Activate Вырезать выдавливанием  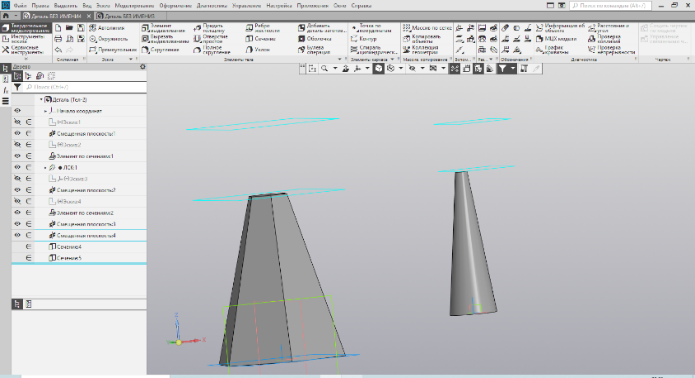tap(165, 39)
